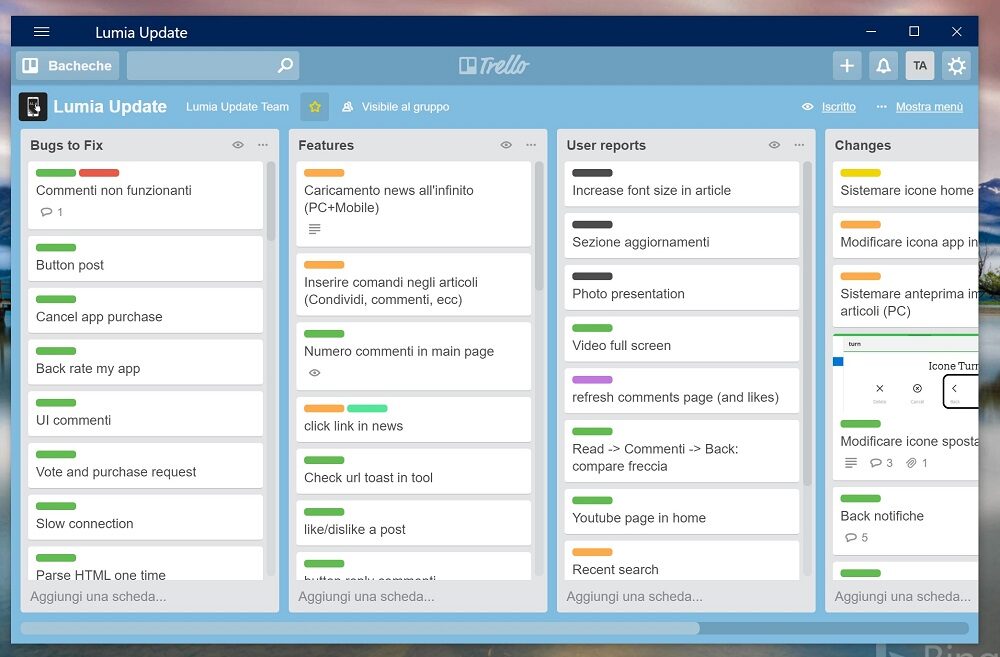Open Slow connection card

click(145, 517)
